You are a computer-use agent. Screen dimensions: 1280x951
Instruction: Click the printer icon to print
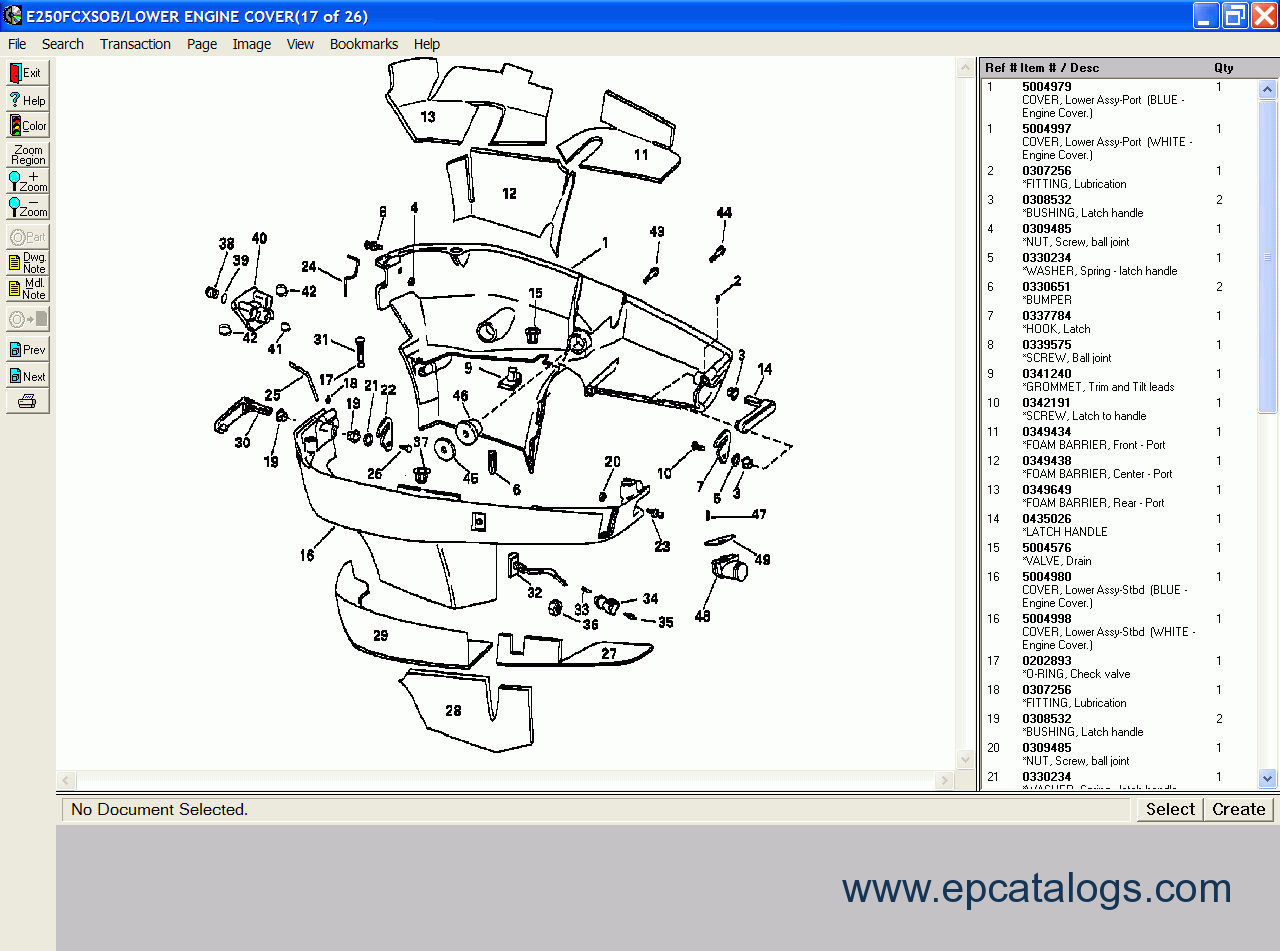point(27,402)
